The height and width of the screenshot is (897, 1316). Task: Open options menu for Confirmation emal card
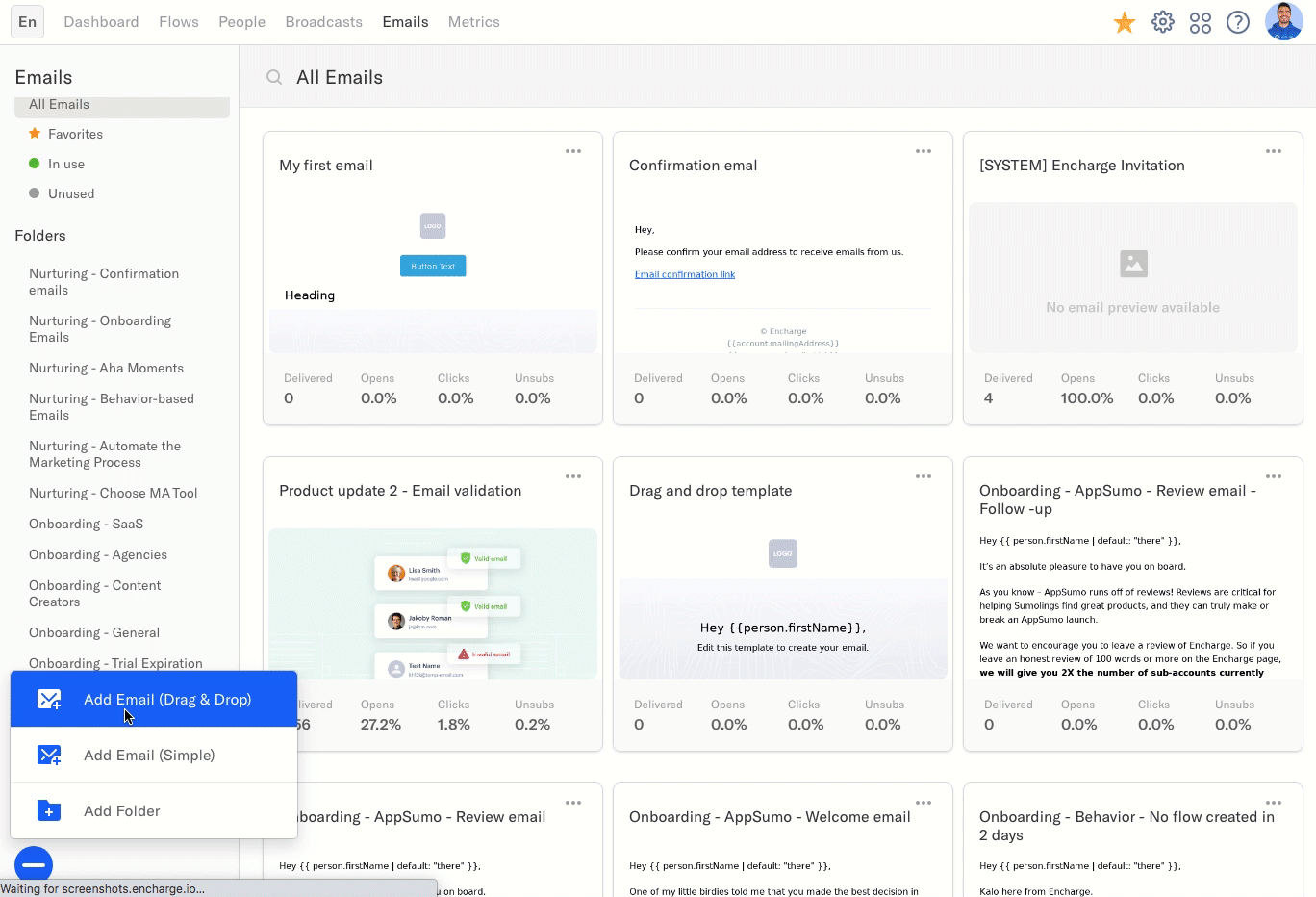(x=924, y=151)
